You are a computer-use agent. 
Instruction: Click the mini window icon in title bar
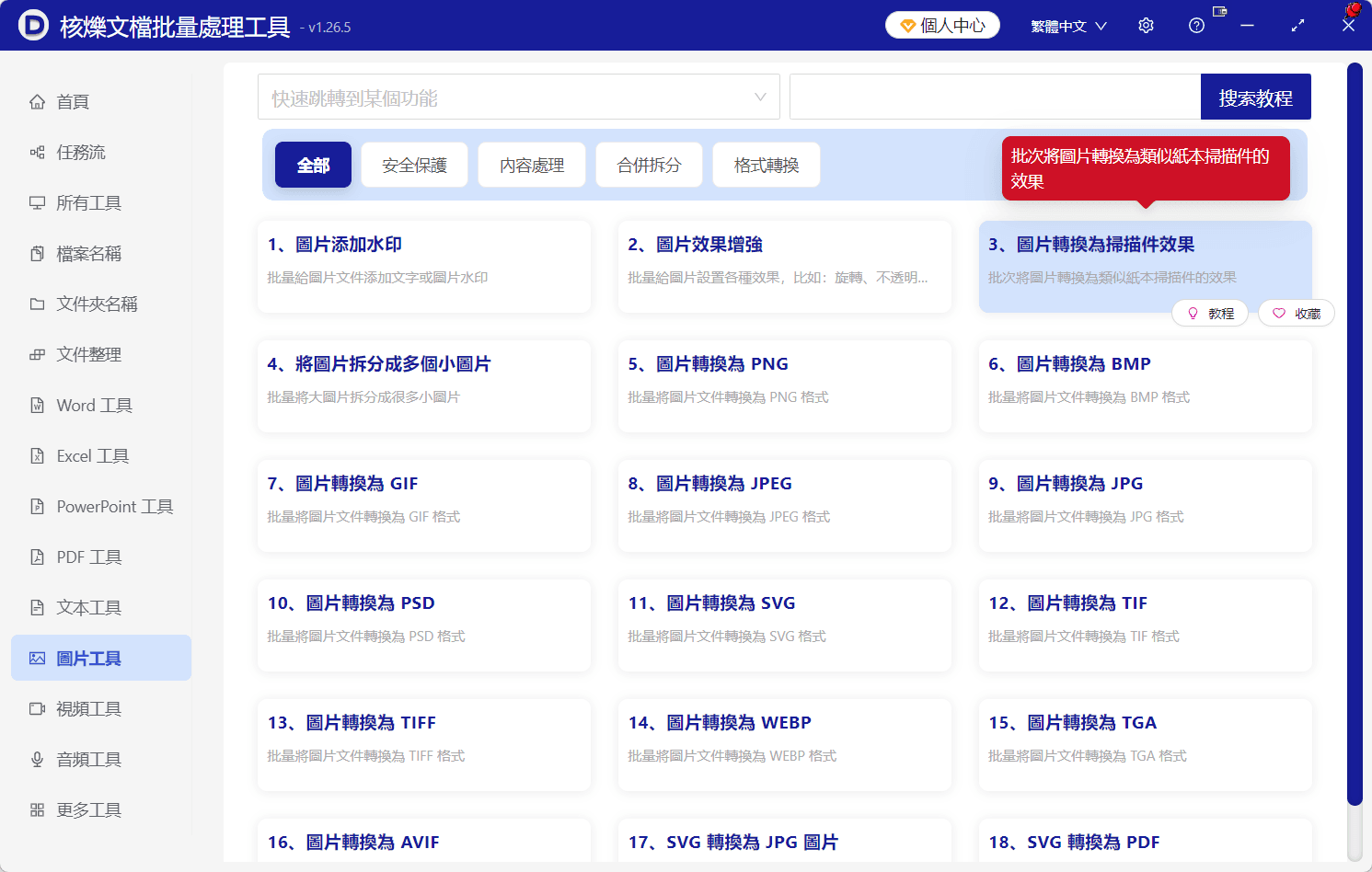tap(1220, 12)
